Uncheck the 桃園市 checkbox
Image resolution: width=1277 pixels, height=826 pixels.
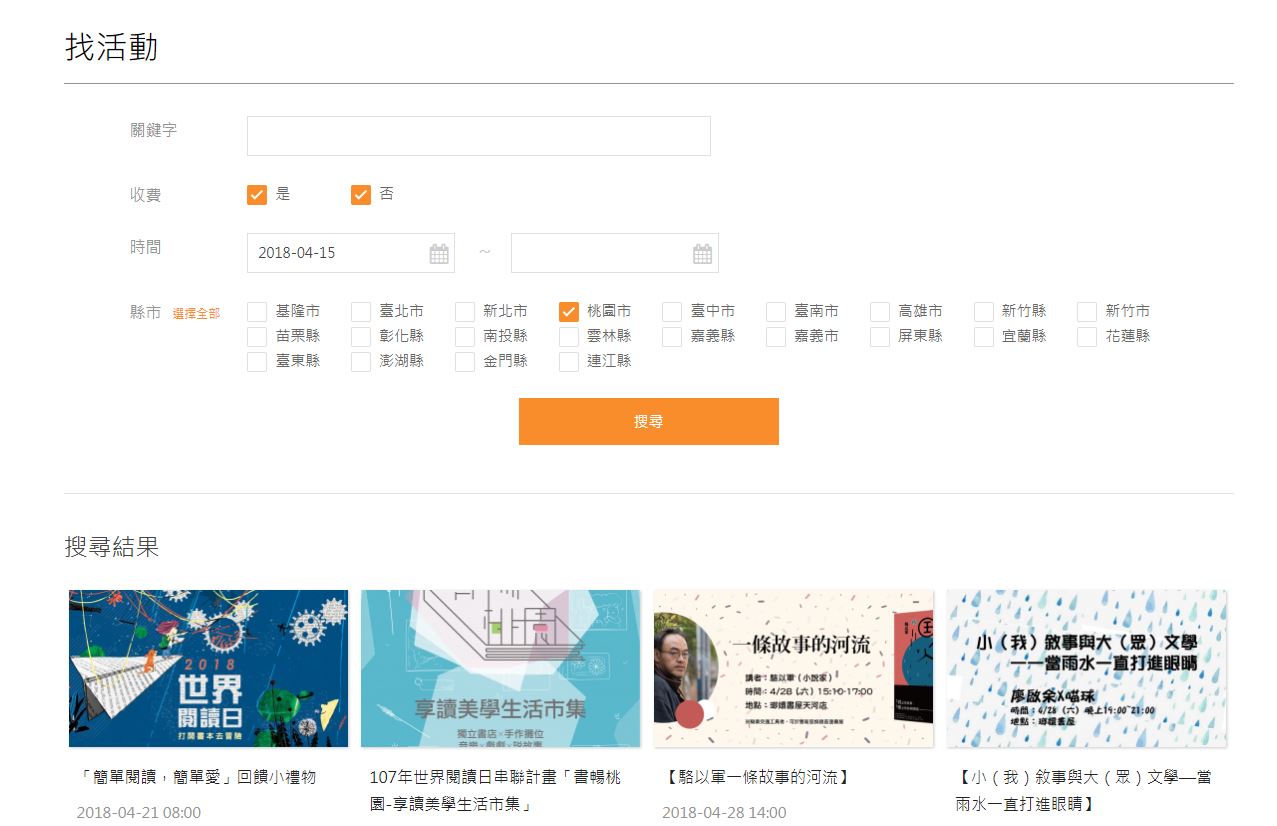(x=569, y=312)
